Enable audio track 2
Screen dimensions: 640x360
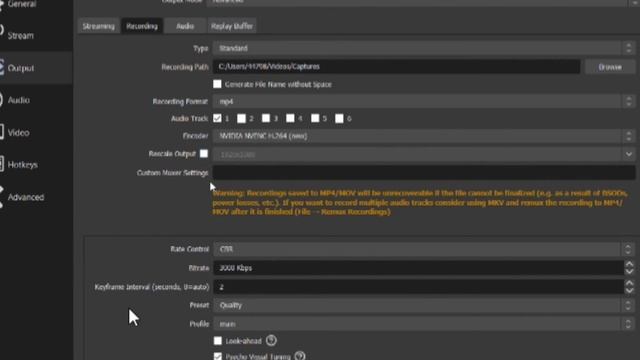[x=241, y=118]
